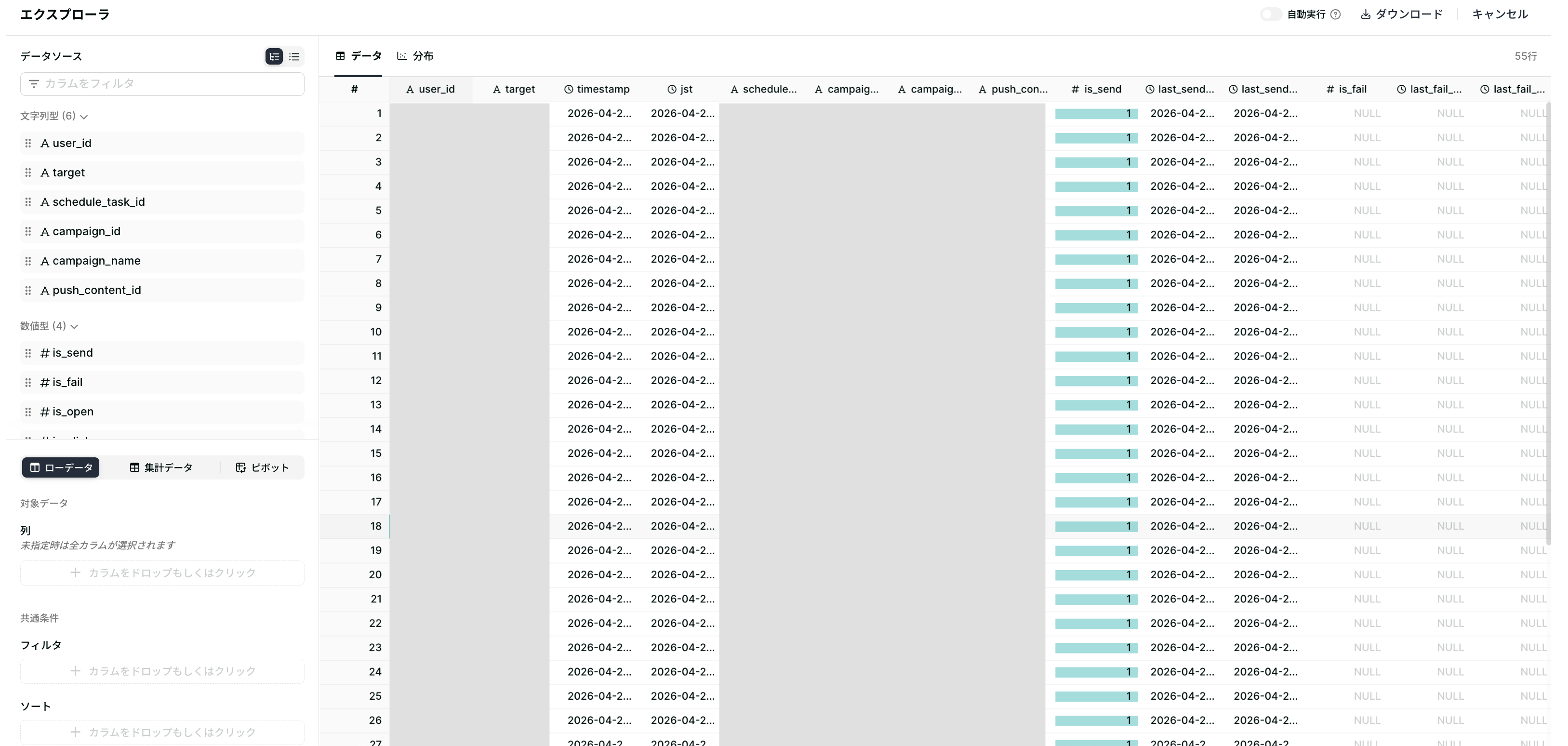1568x746 pixels.
Task: Click the download icon next to ダウンロード
Action: click(x=1365, y=14)
